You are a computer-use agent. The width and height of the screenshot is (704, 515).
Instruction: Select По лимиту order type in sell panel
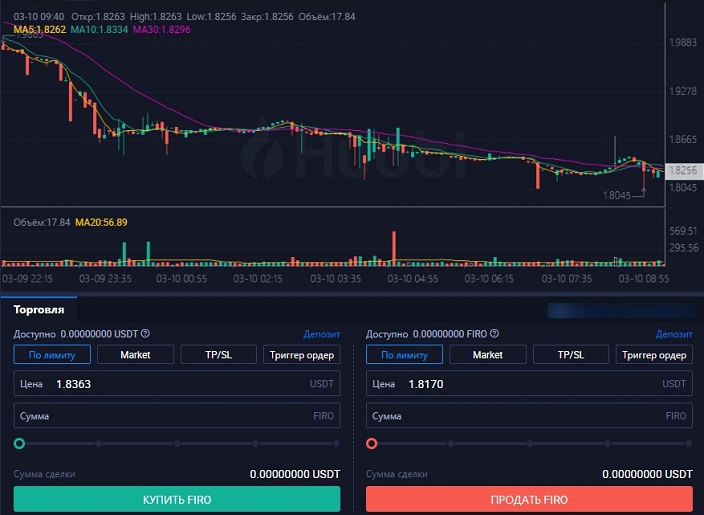[x=405, y=355]
